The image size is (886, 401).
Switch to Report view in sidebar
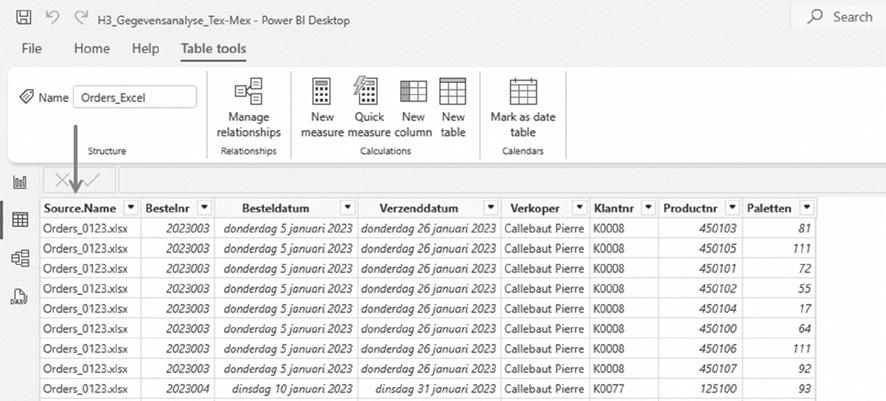coord(19,182)
